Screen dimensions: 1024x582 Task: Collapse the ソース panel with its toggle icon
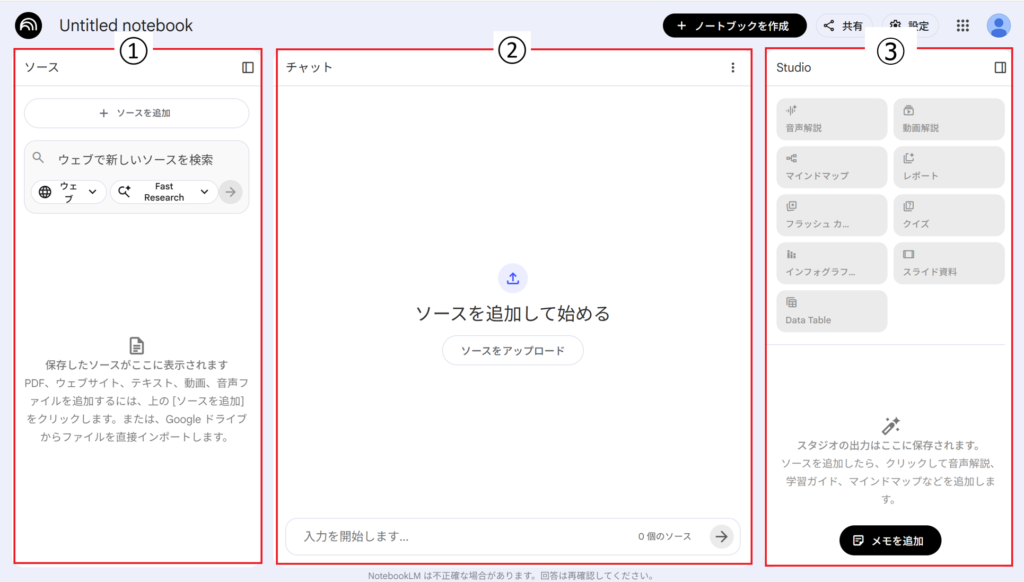point(248,68)
